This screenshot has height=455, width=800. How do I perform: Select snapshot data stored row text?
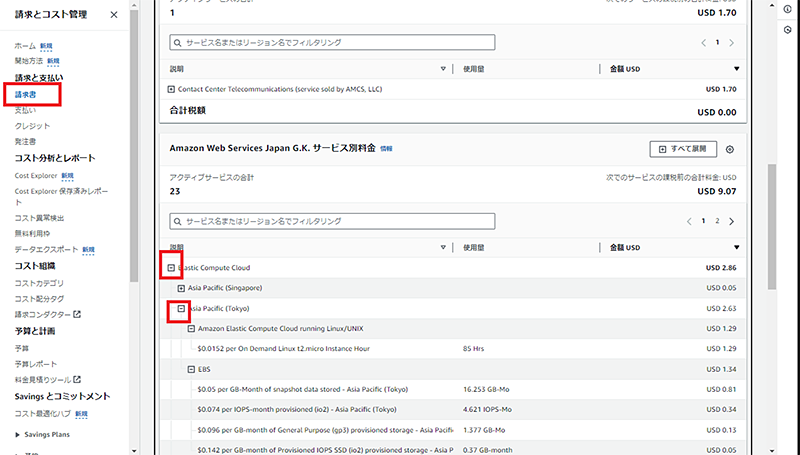click(x=303, y=389)
